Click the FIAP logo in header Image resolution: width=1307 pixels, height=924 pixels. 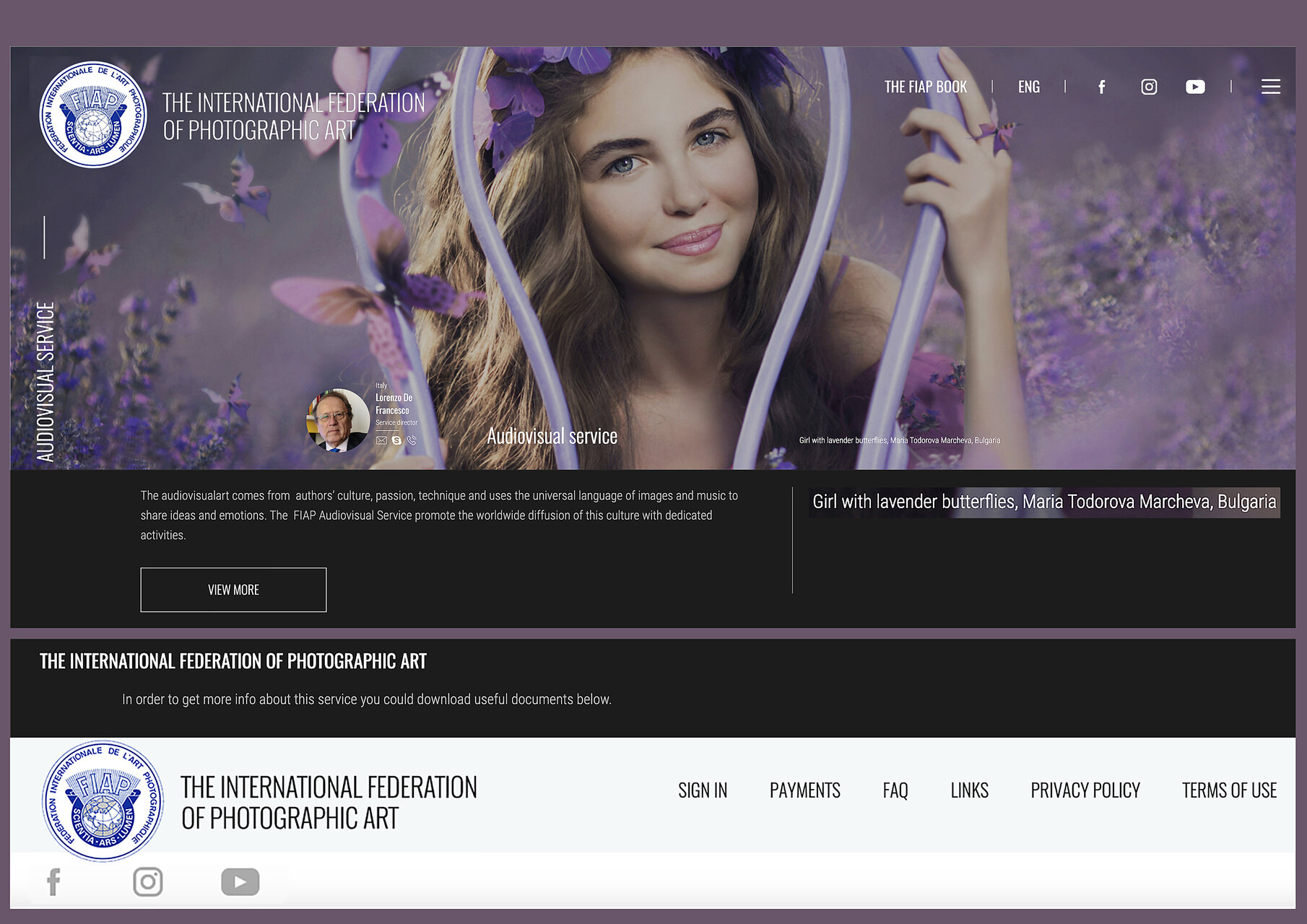93,115
